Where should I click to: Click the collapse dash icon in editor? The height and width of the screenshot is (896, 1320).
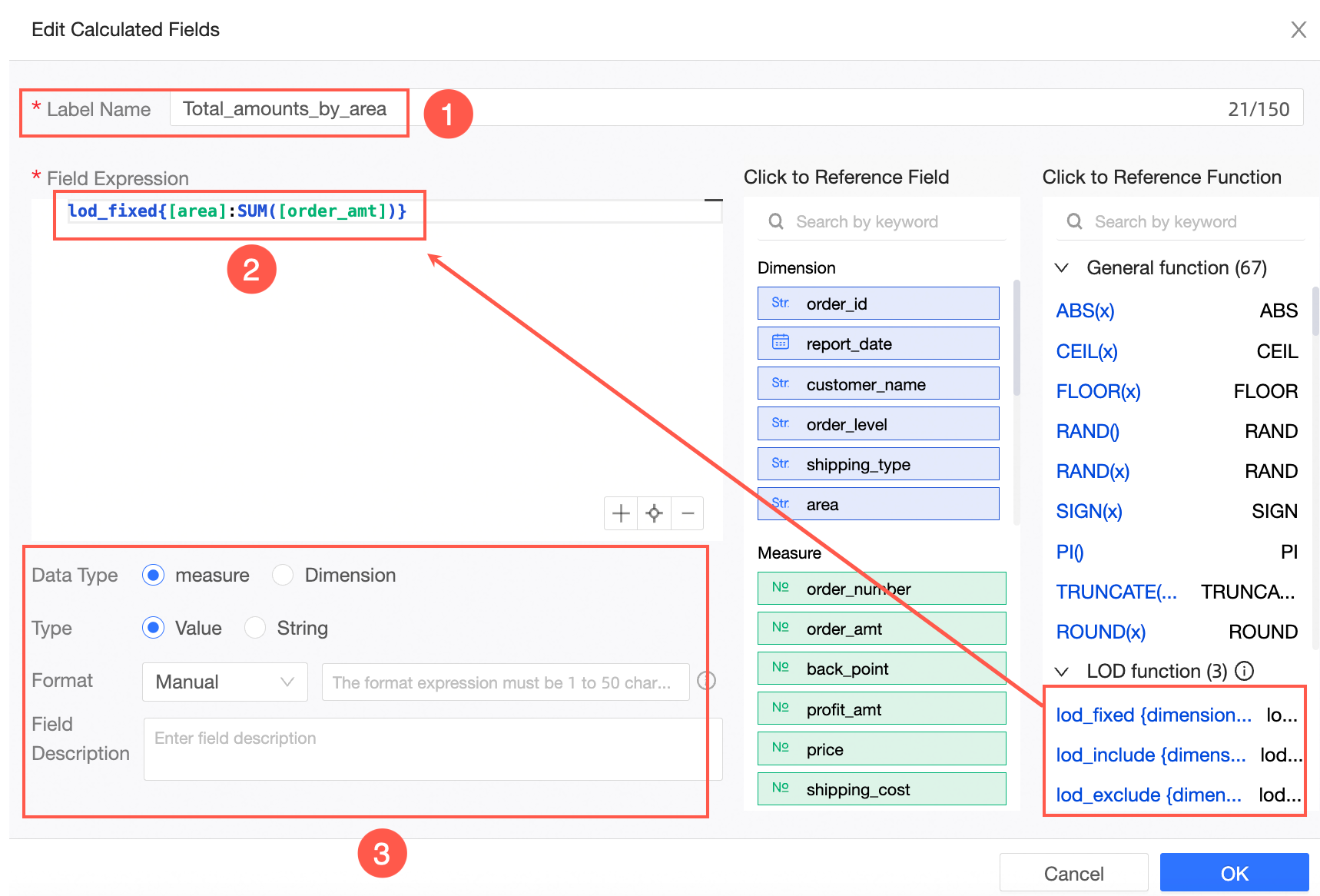714,201
